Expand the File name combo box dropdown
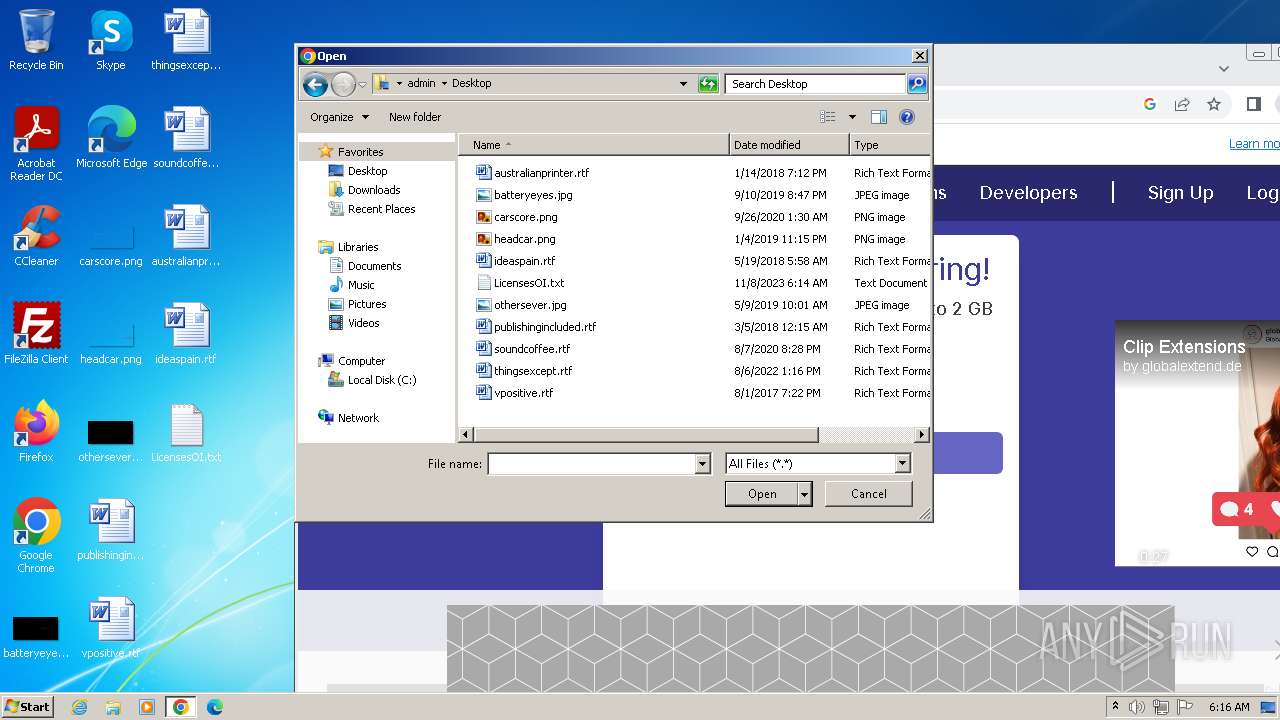The image size is (1280, 720). click(702, 464)
